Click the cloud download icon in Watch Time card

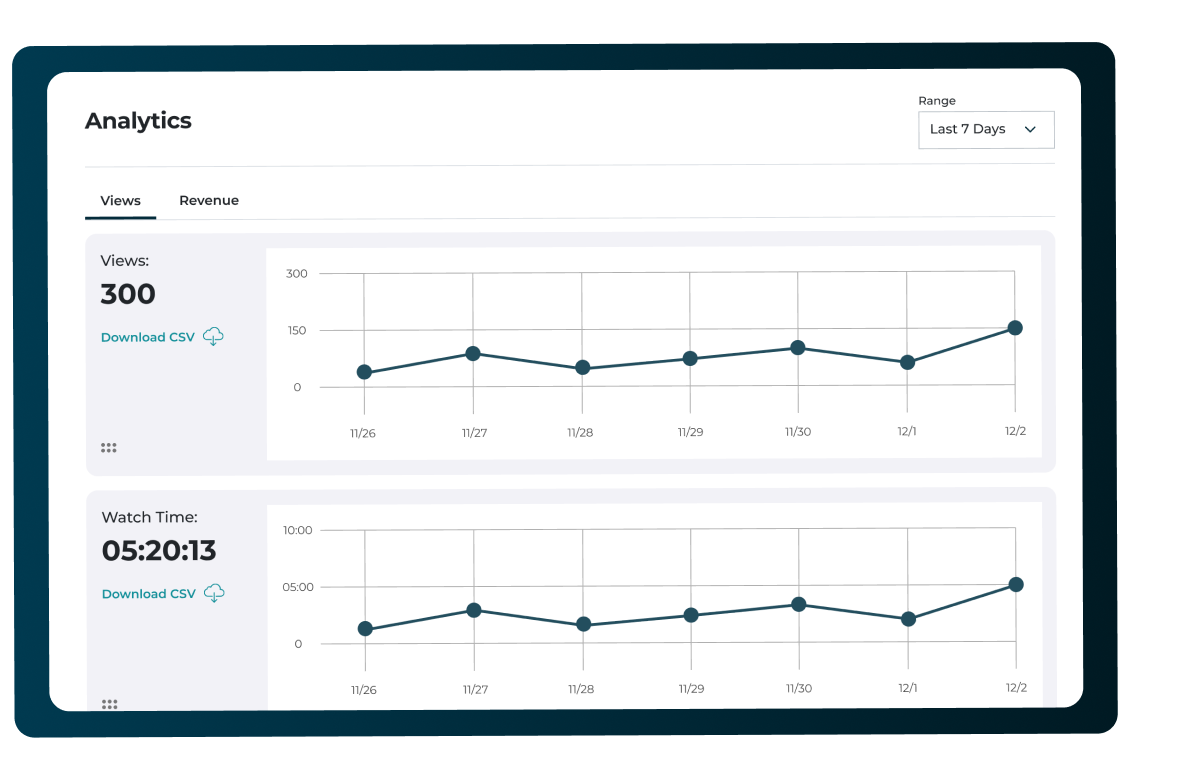tap(214, 594)
